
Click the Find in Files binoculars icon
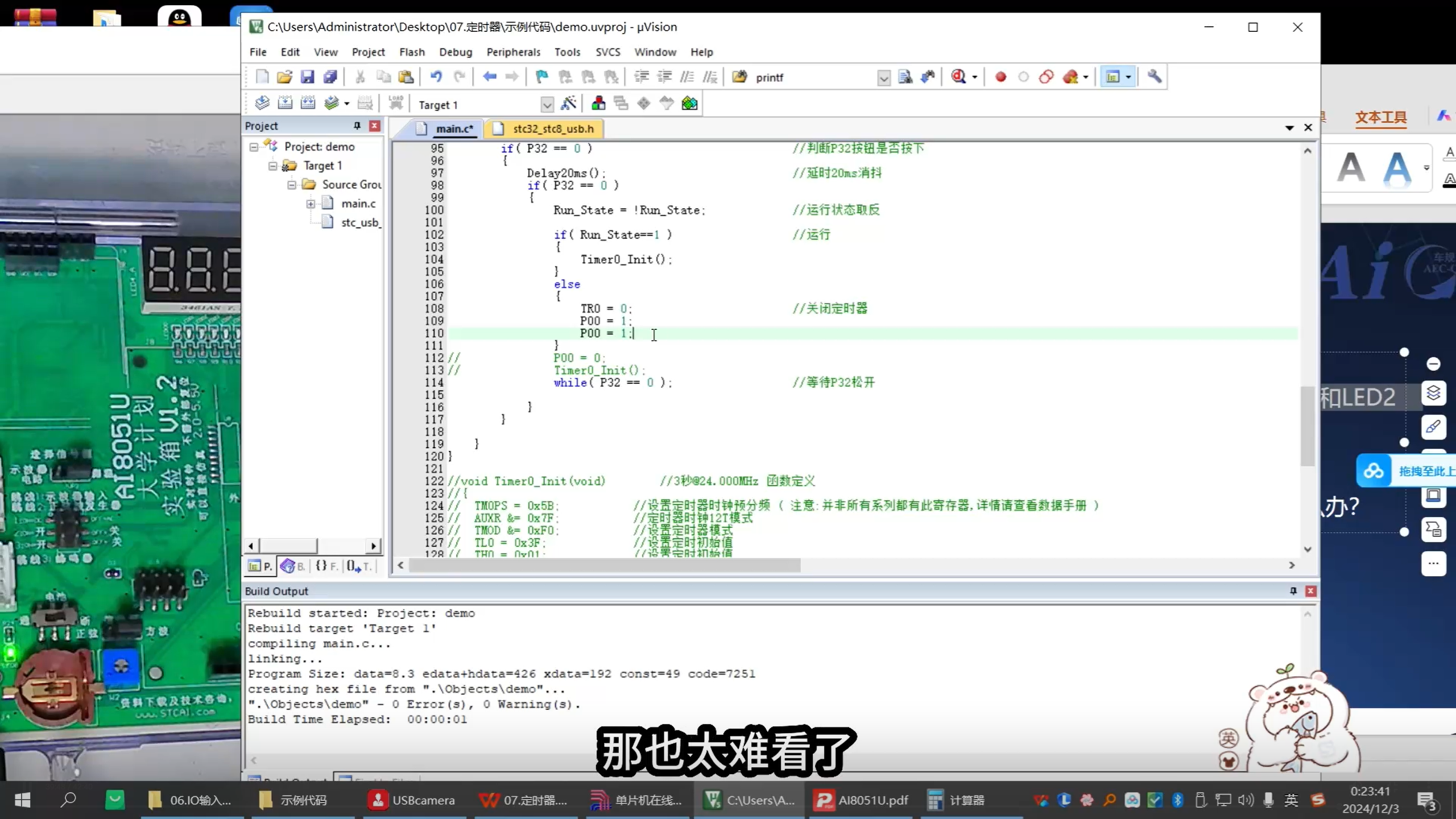coord(740,77)
